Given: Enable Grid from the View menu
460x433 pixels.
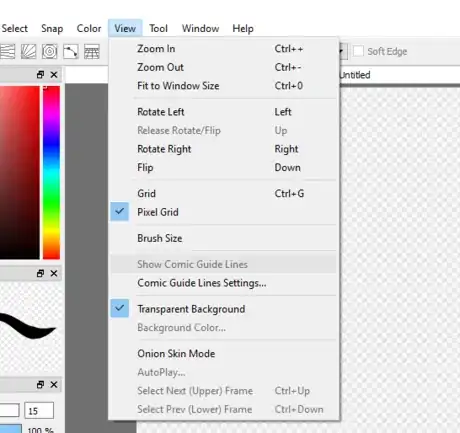Looking at the screenshot, I should point(223,194).
